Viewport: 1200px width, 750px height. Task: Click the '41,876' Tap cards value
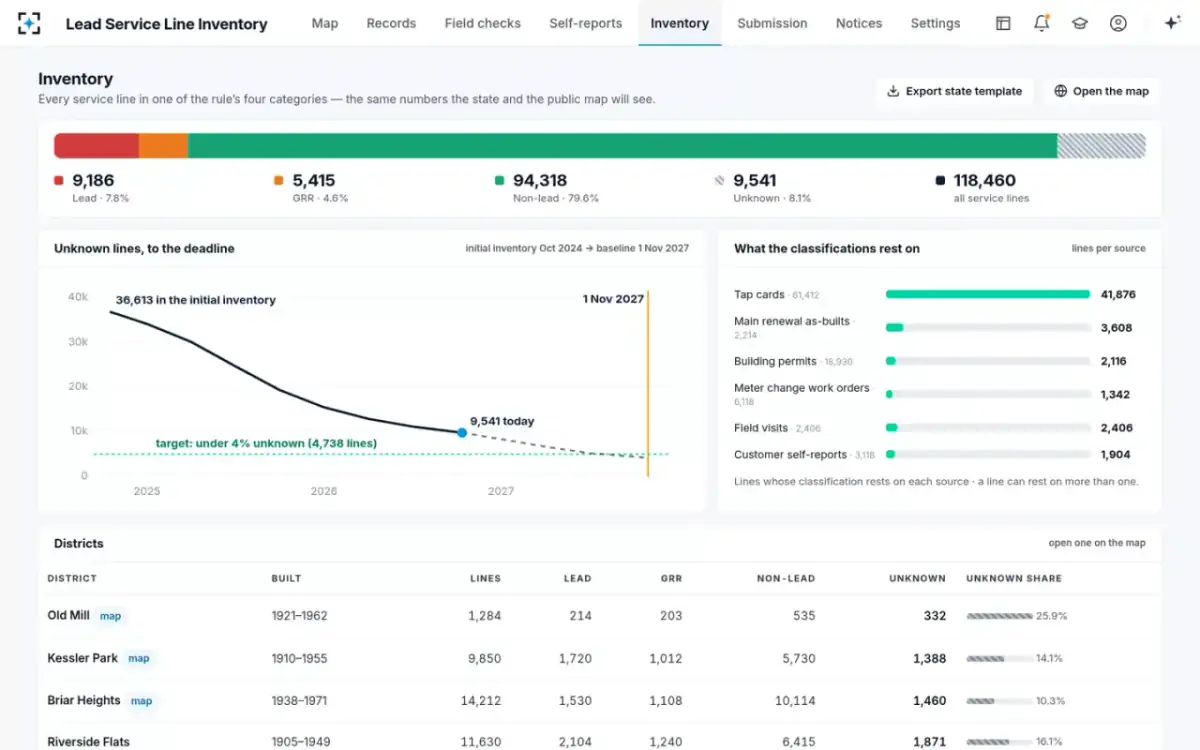coord(1118,294)
